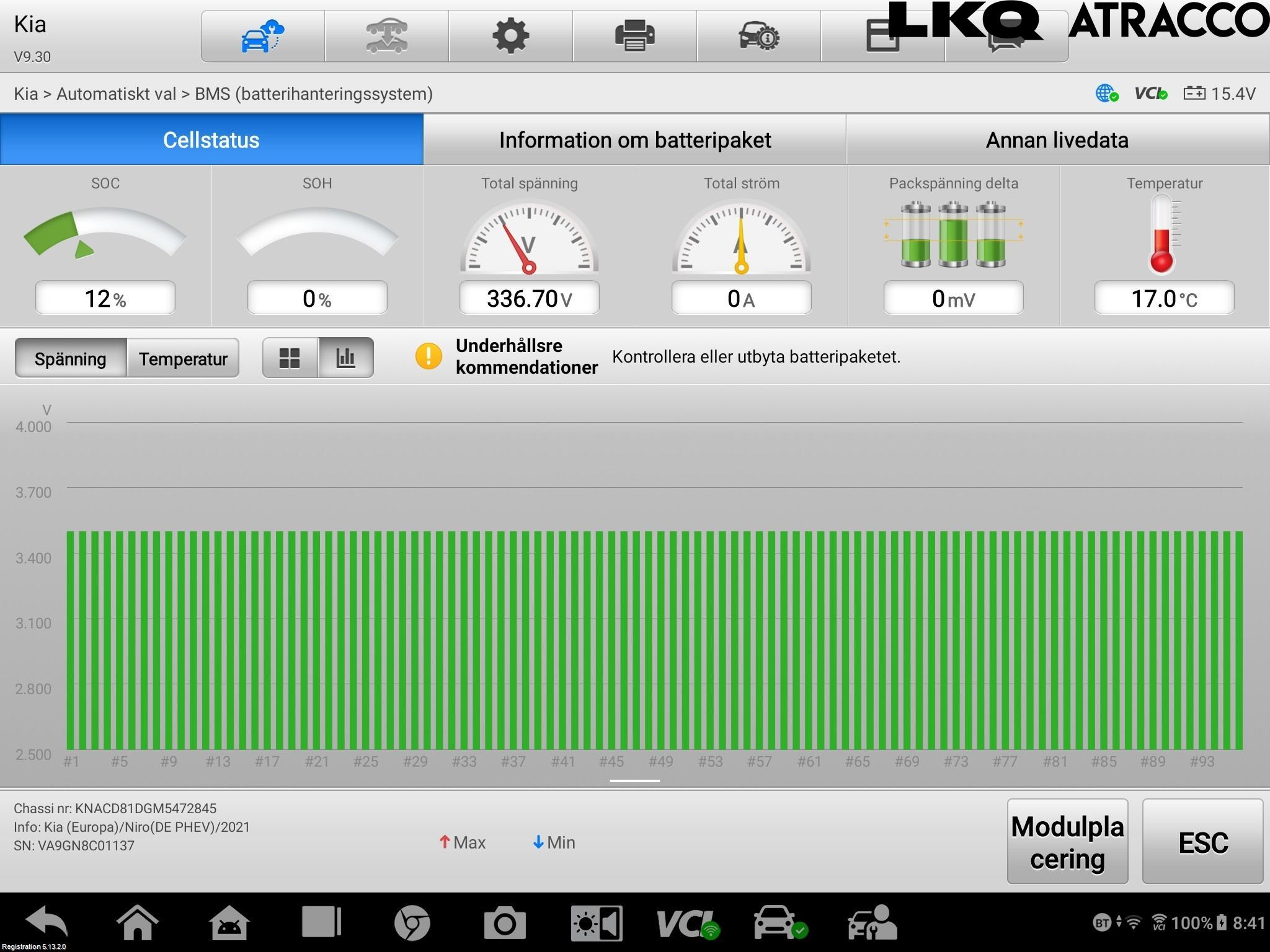Viewport: 1270px width, 952px height.
Task: Tap the blue Min legend arrow
Action: (538, 842)
